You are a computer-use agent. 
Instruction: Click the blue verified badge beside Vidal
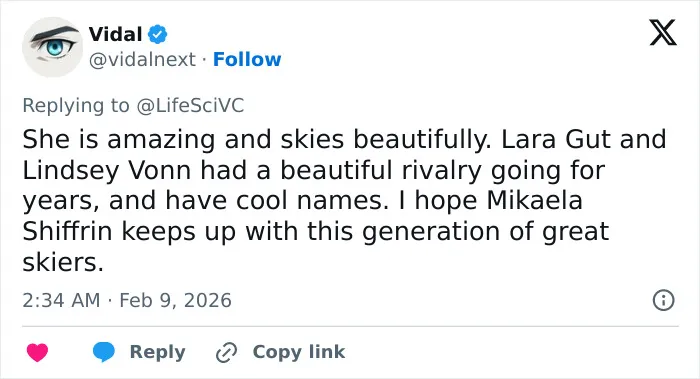click(158, 34)
